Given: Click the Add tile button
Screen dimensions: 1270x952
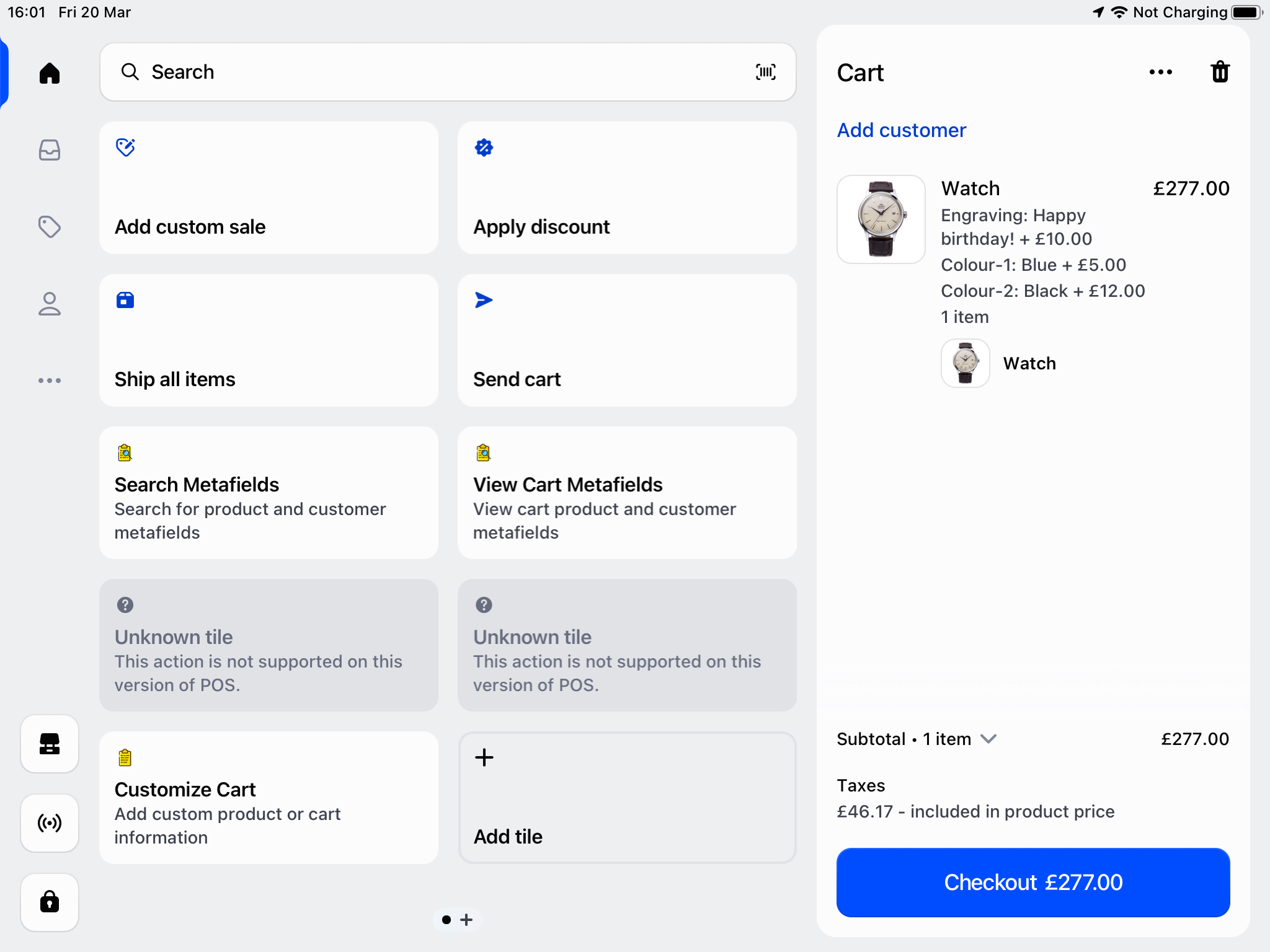Looking at the screenshot, I should coord(627,798).
